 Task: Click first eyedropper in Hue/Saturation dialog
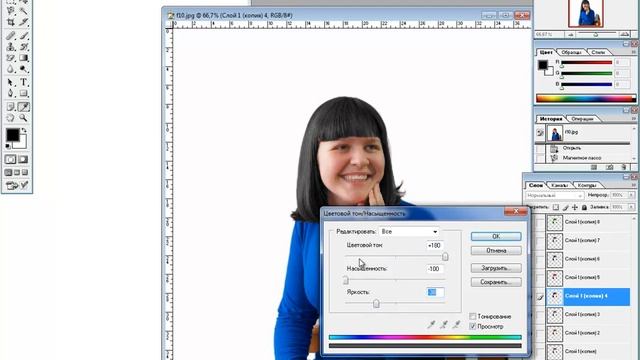point(431,325)
